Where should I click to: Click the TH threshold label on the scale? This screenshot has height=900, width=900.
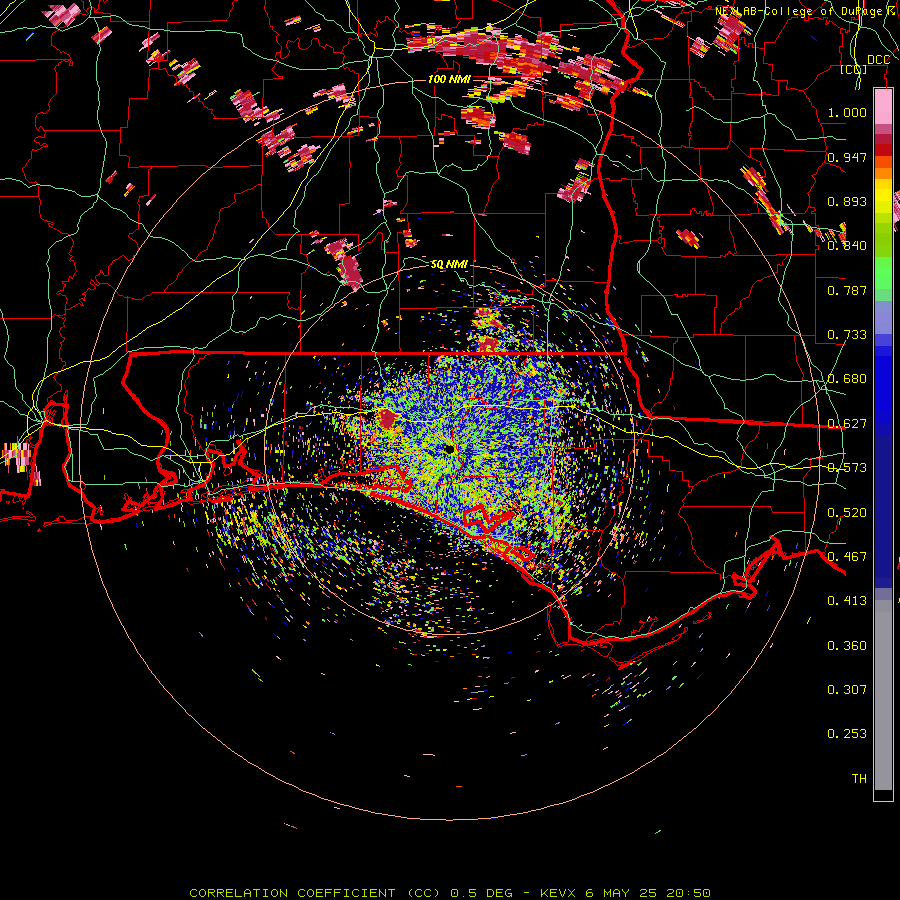pyautogui.click(x=859, y=778)
